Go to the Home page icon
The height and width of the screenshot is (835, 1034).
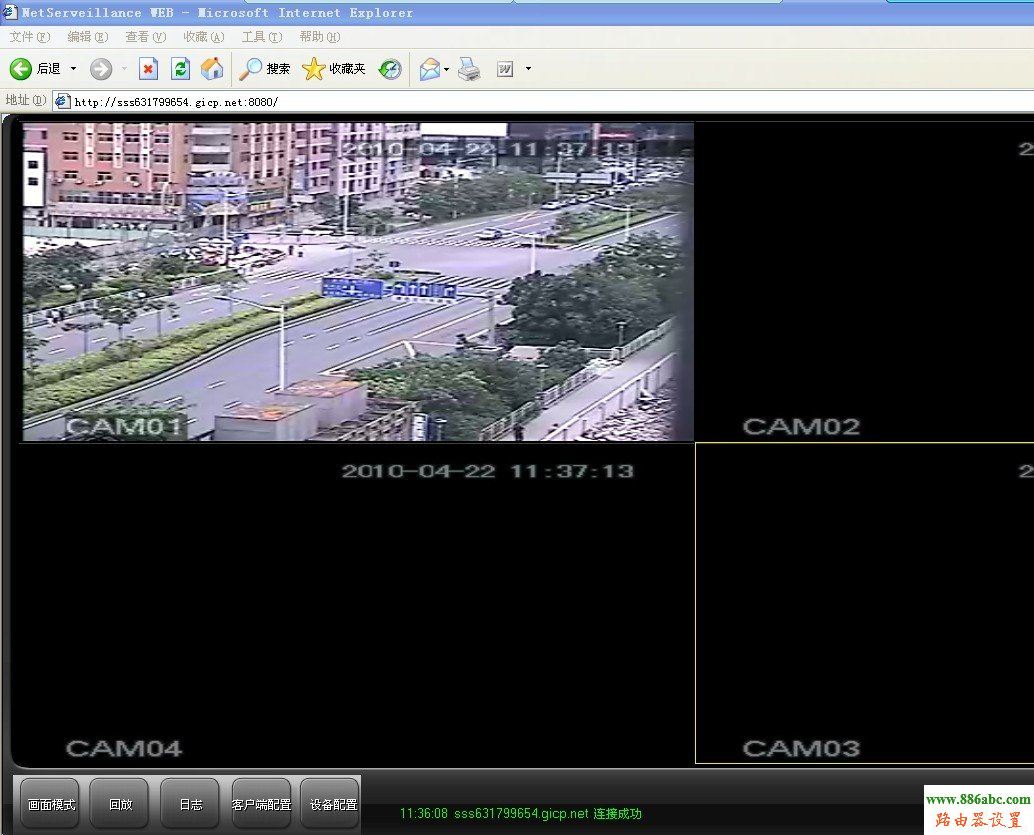212,69
